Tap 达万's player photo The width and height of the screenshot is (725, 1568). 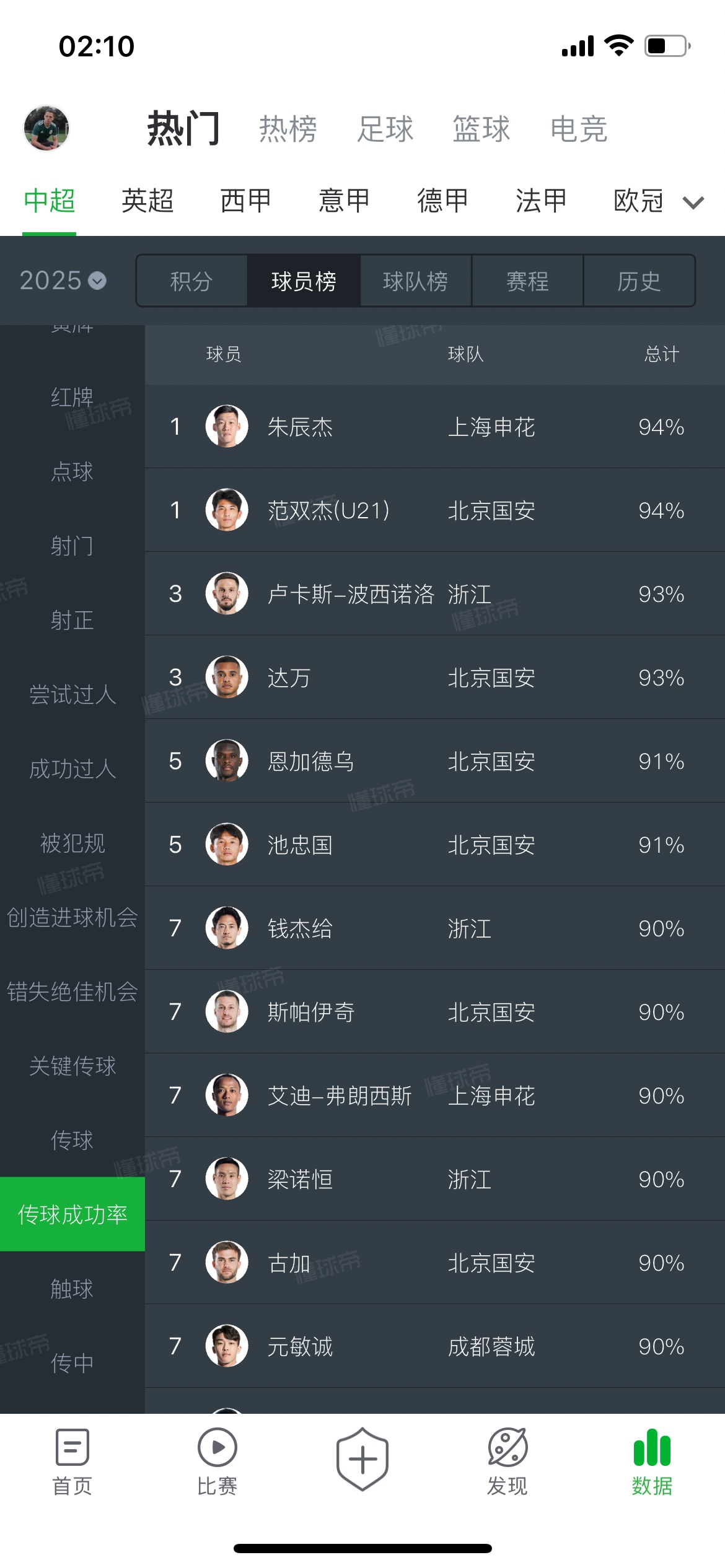tap(227, 677)
